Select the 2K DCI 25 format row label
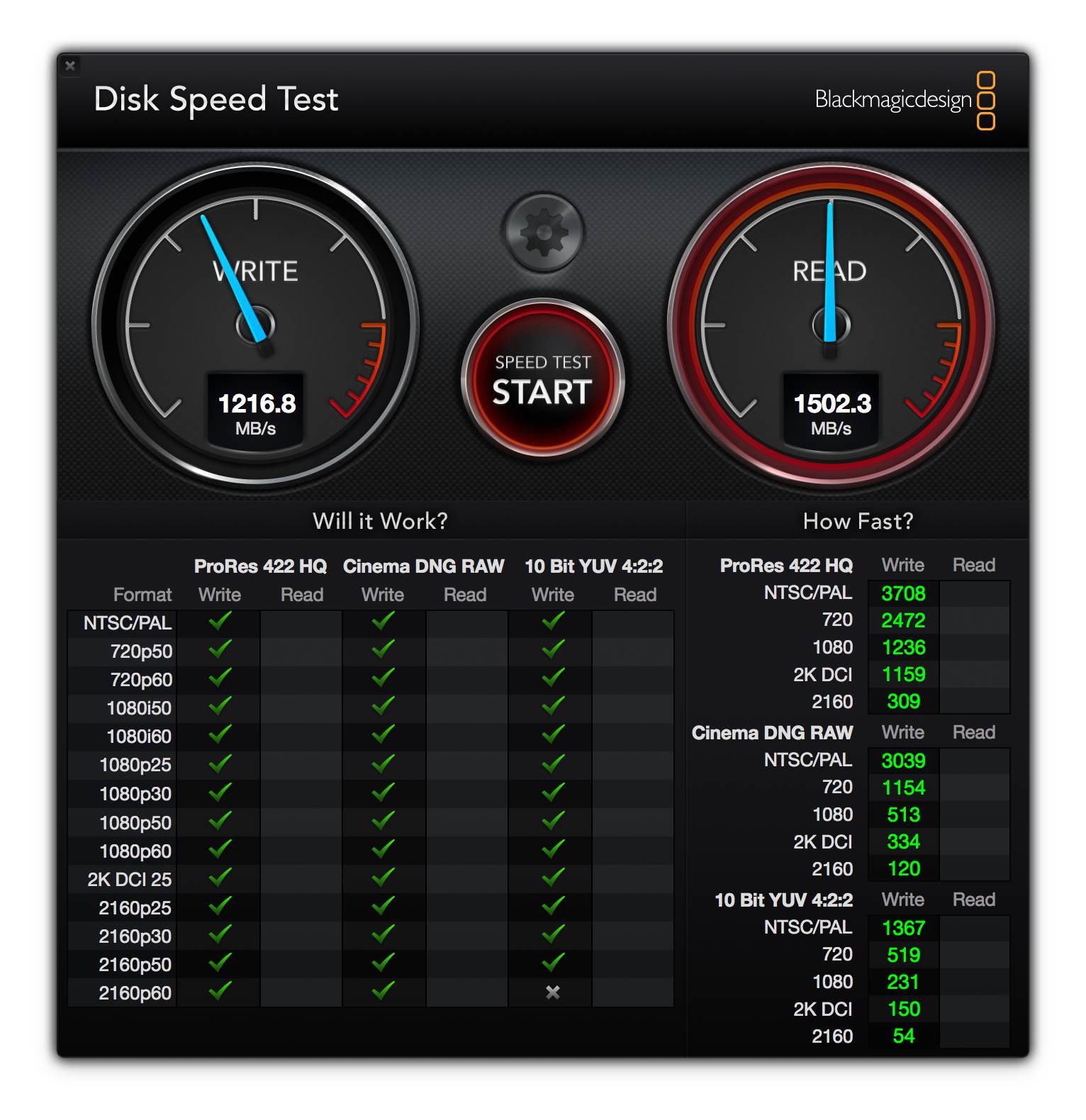 click(130, 880)
